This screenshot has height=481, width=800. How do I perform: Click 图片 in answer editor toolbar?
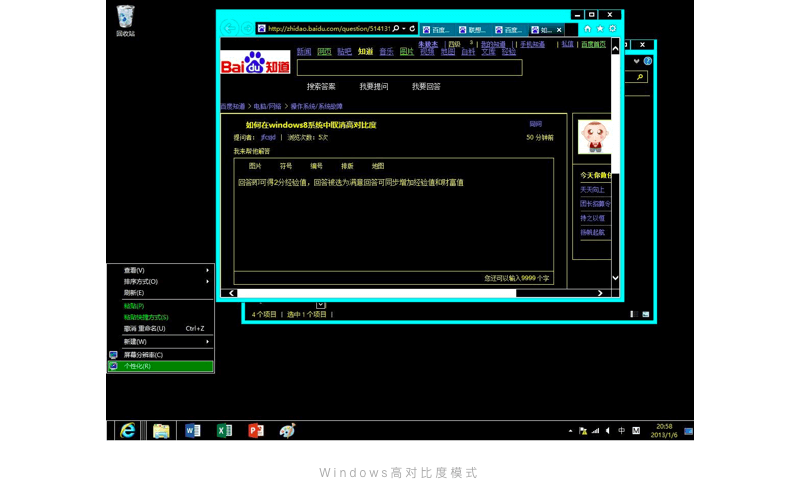255,166
